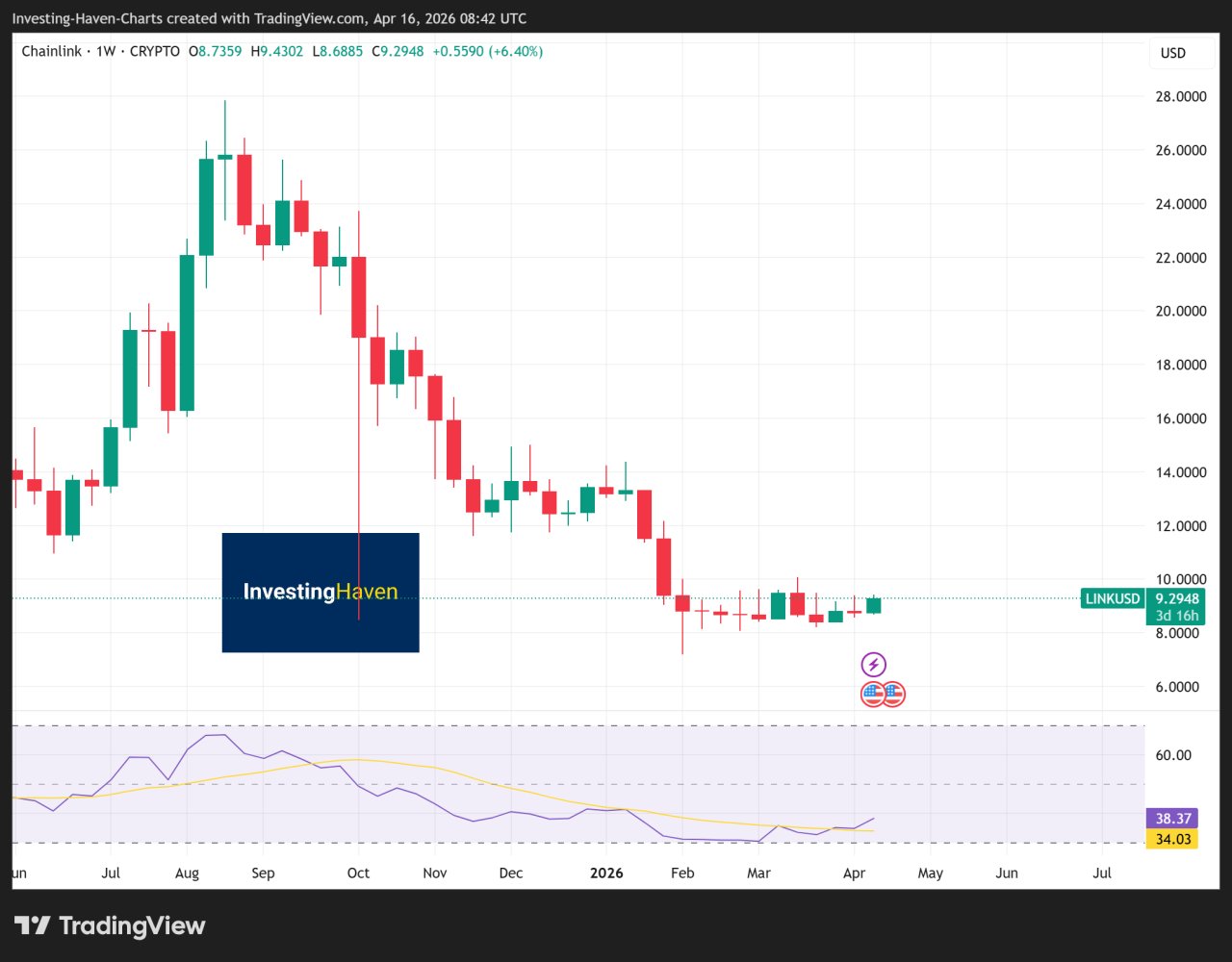The height and width of the screenshot is (962, 1232).
Task: Click the Feb label on time axis
Action: 682,873
